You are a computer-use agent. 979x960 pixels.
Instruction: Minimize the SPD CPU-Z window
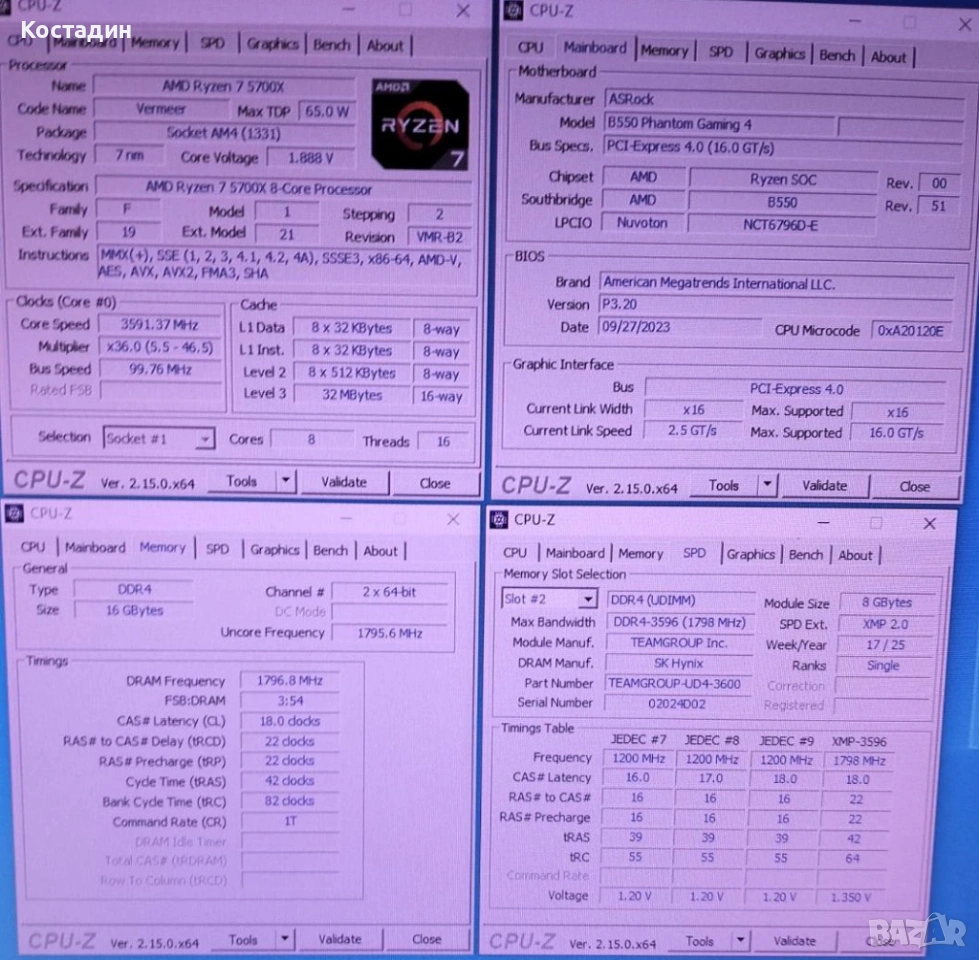click(x=824, y=522)
